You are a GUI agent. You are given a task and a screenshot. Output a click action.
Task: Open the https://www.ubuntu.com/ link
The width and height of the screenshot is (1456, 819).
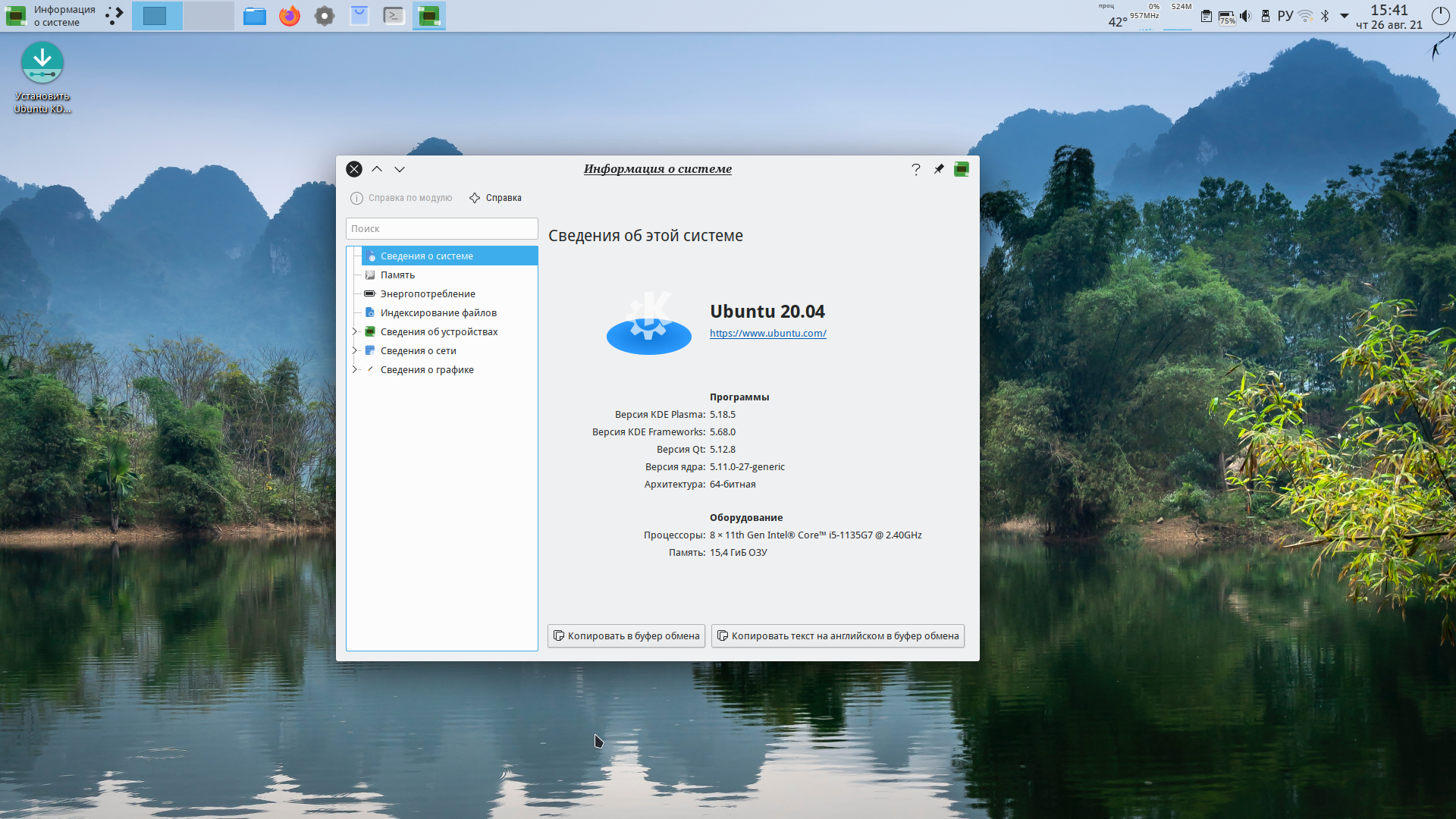coord(767,333)
